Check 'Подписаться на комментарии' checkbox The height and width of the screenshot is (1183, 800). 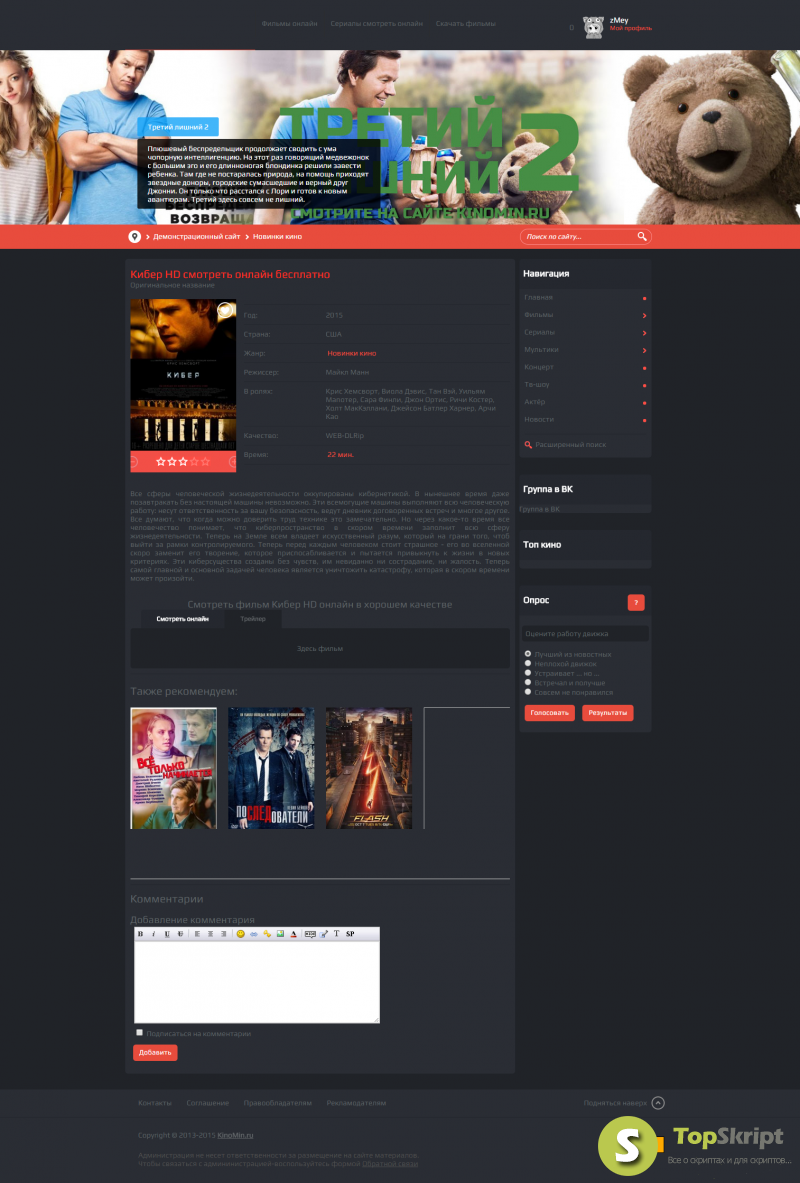(139, 1033)
